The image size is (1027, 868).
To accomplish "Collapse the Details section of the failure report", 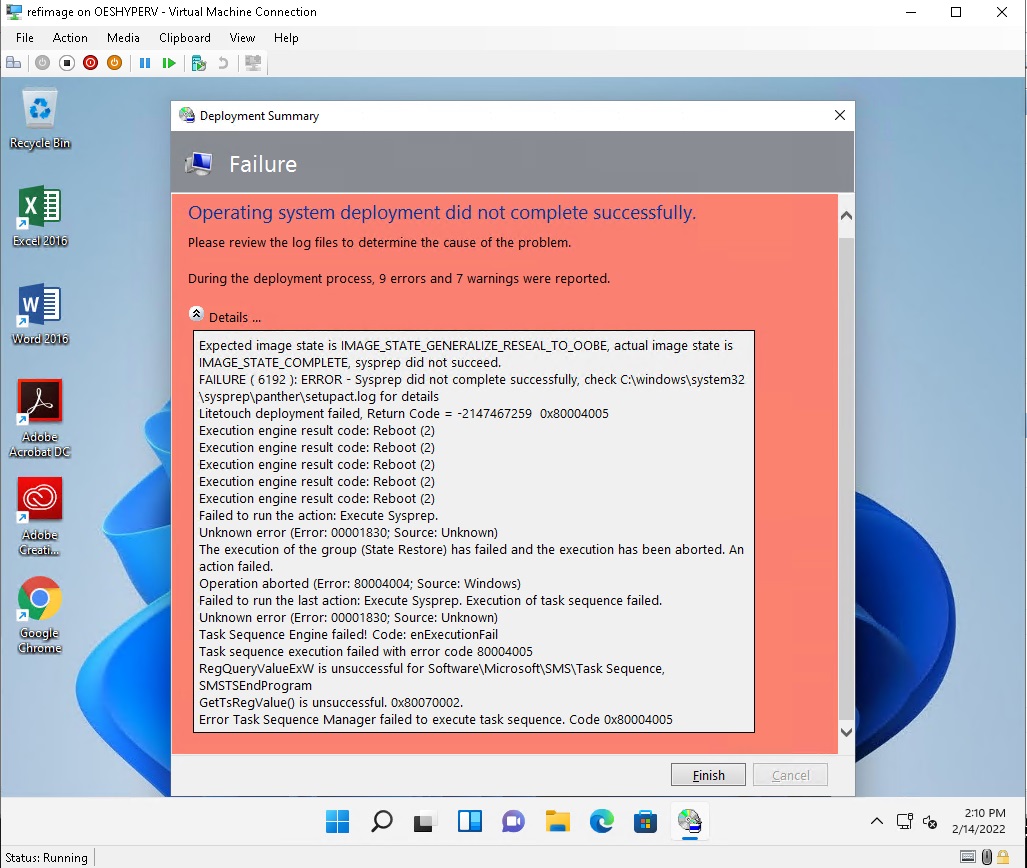I will [196, 312].
